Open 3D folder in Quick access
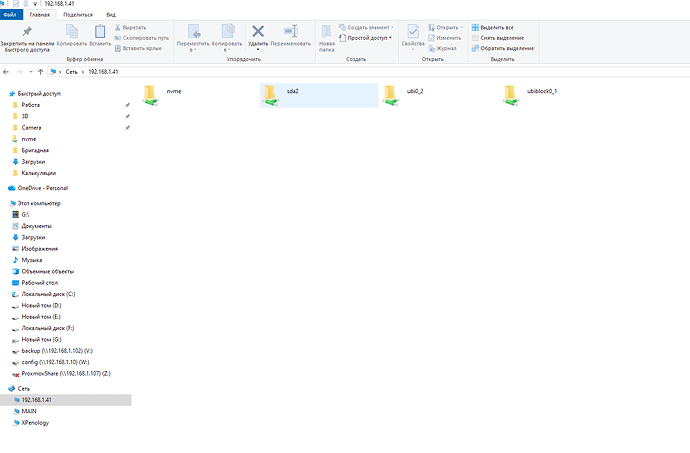The width and height of the screenshot is (690, 453). pyautogui.click(x=25, y=117)
